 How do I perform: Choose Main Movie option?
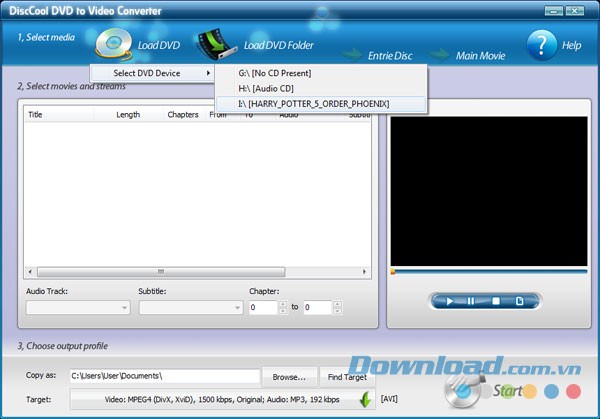tap(480, 56)
